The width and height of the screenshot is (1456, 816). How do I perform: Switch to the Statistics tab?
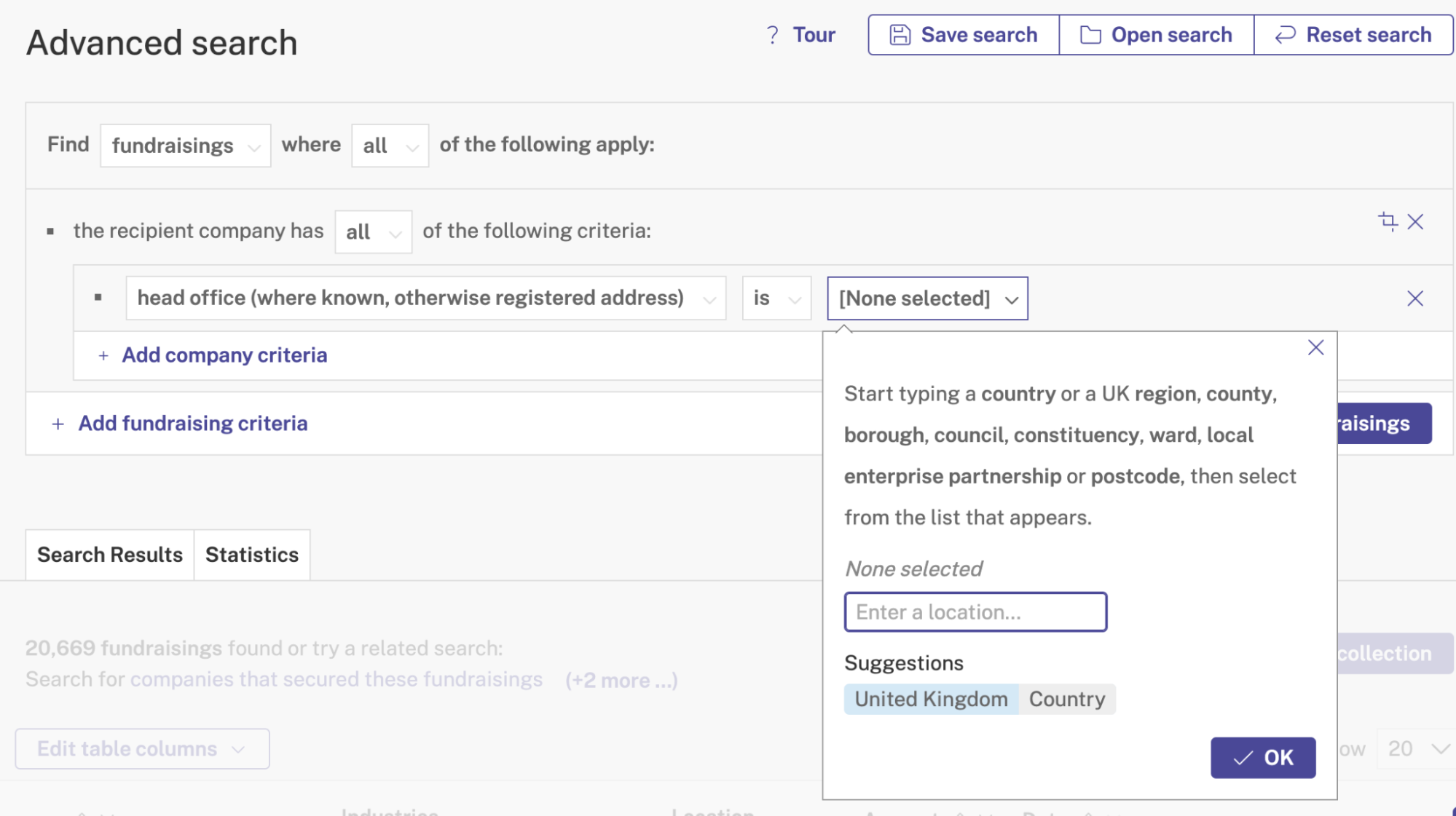coord(251,555)
